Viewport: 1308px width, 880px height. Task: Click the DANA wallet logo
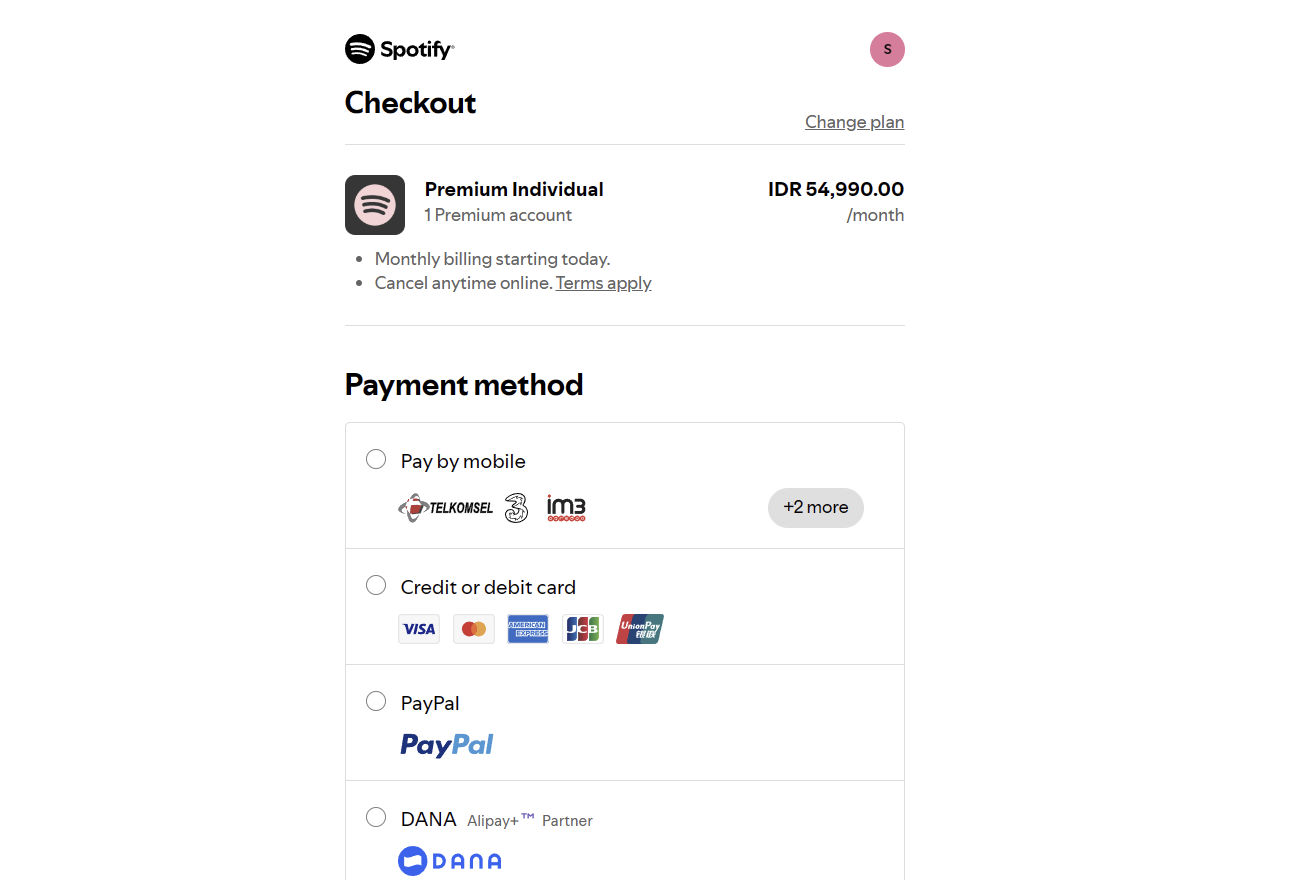450,861
